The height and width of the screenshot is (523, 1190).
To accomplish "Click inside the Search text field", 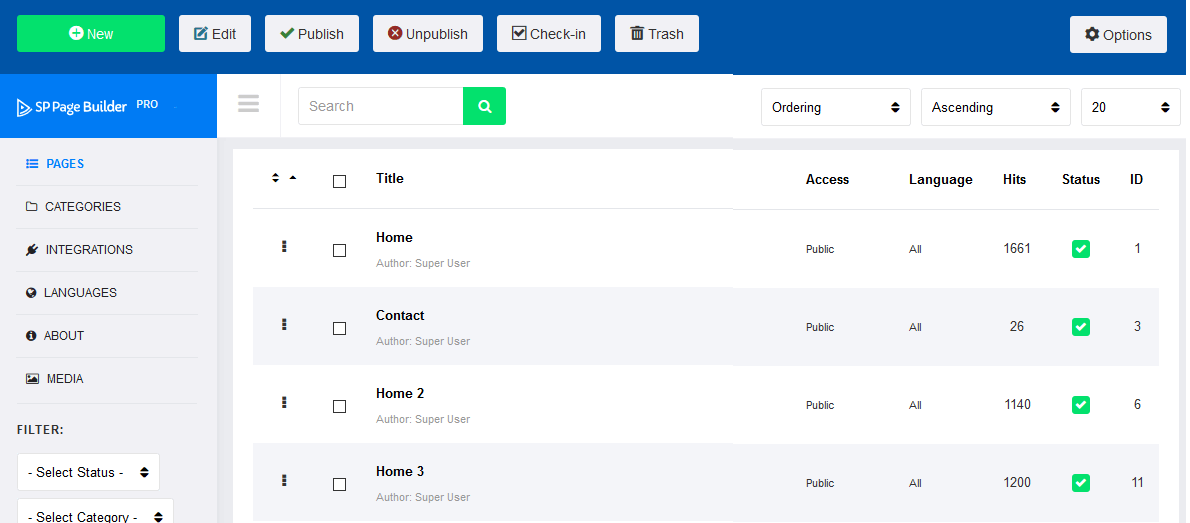I will tap(380, 106).
